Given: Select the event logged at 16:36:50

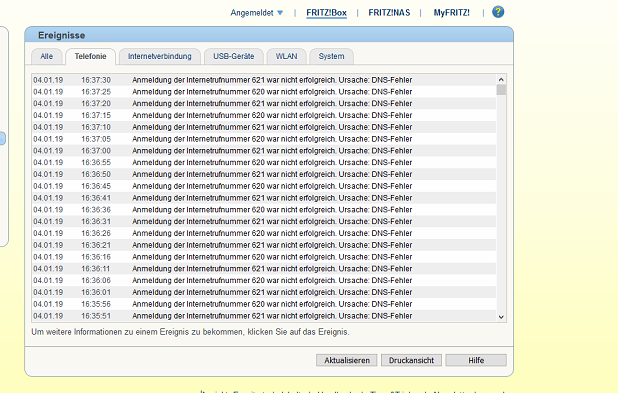Looking at the screenshot, I should [264, 174].
